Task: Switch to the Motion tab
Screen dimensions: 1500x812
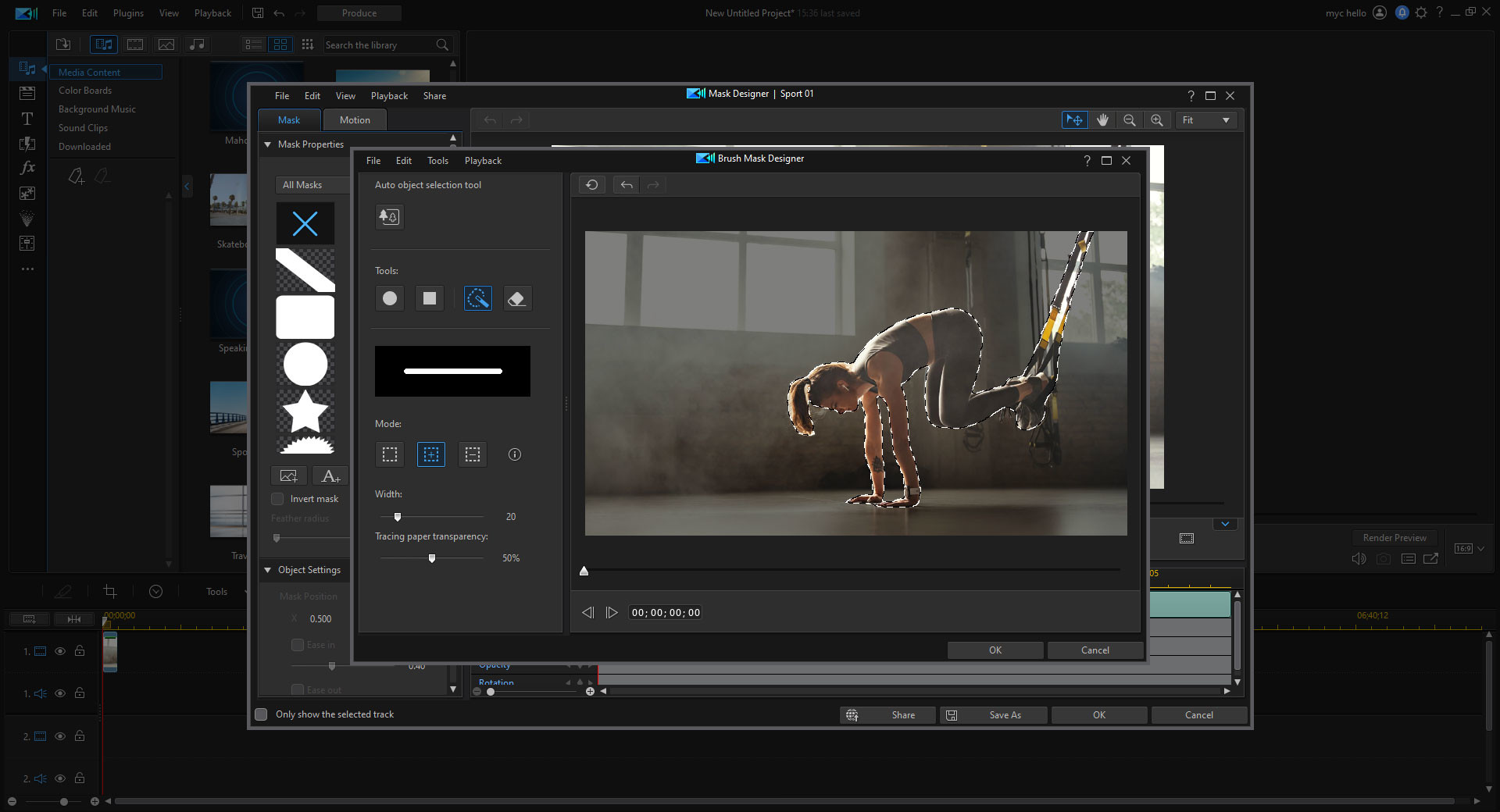Action: [x=354, y=119]
